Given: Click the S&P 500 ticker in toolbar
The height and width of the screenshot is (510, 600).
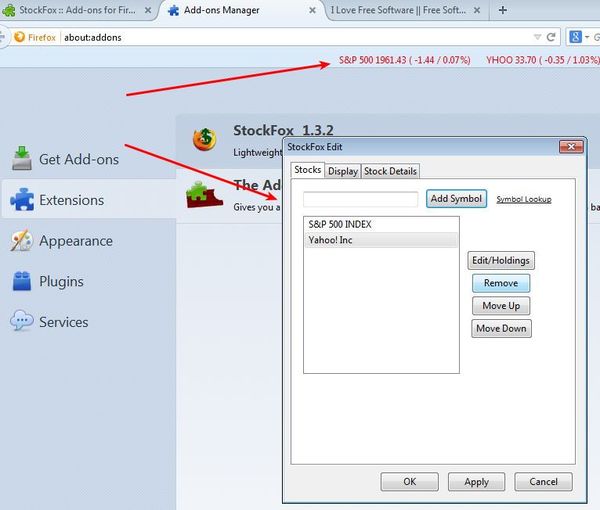Looking at the screenshot, I should pyautogui.click(x=404, y=60).
